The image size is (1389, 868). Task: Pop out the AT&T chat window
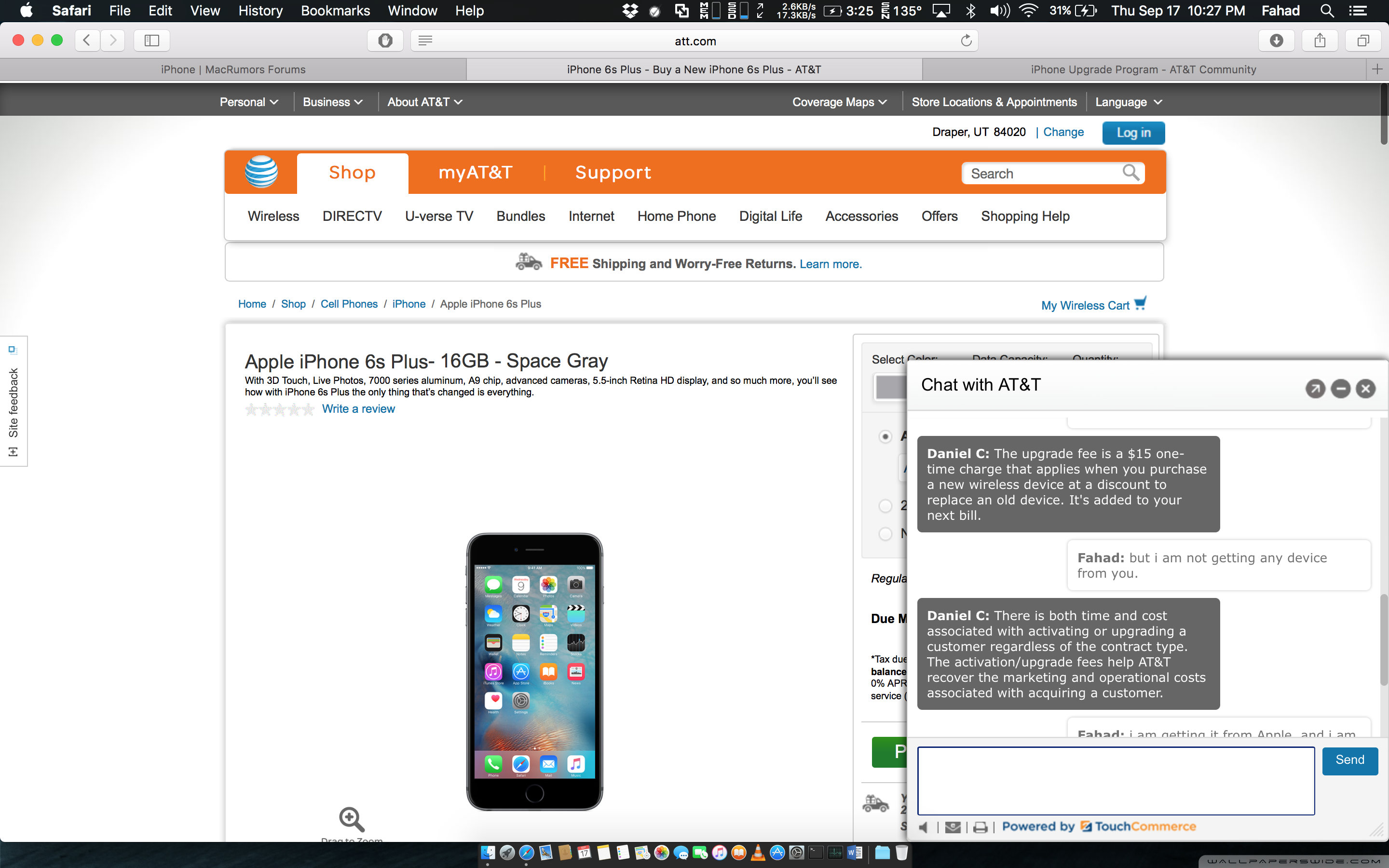click(1315, 389)
